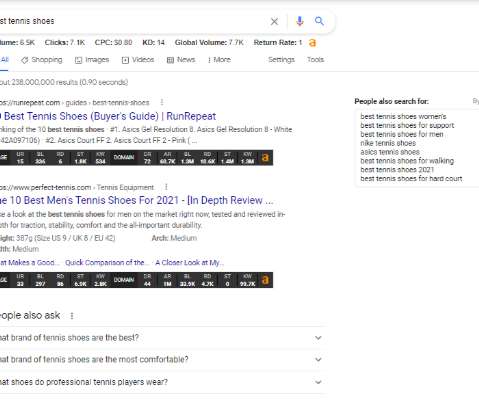Switch to the News tab
The width and height of the screenshot is (479, 400).
181,60
